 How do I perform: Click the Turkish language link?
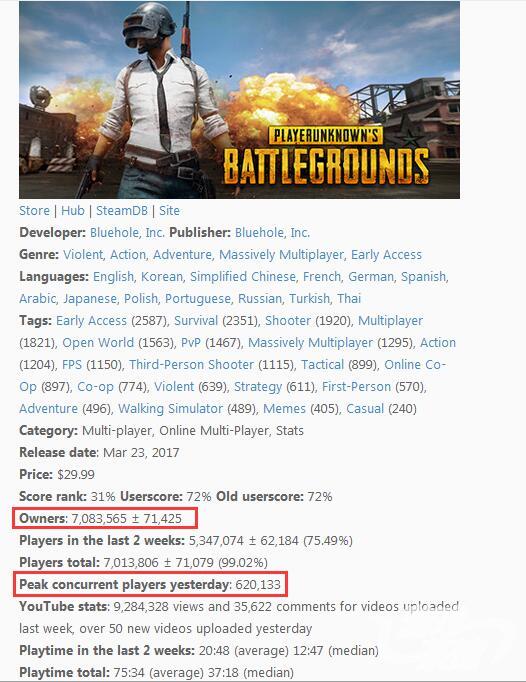pyautogui.click(x=309, y=298)
